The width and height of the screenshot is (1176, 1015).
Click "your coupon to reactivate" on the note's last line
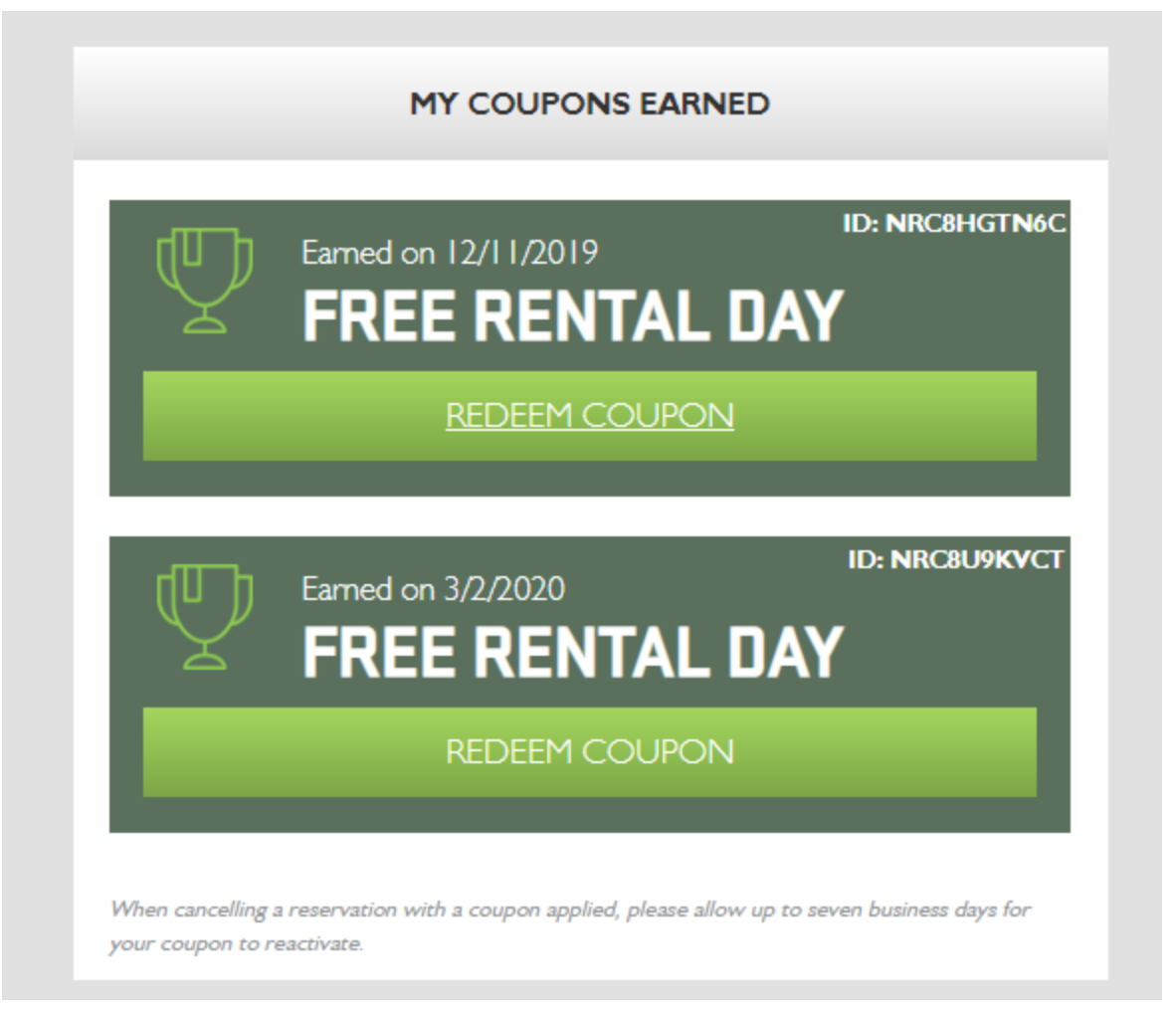(236, 944)
